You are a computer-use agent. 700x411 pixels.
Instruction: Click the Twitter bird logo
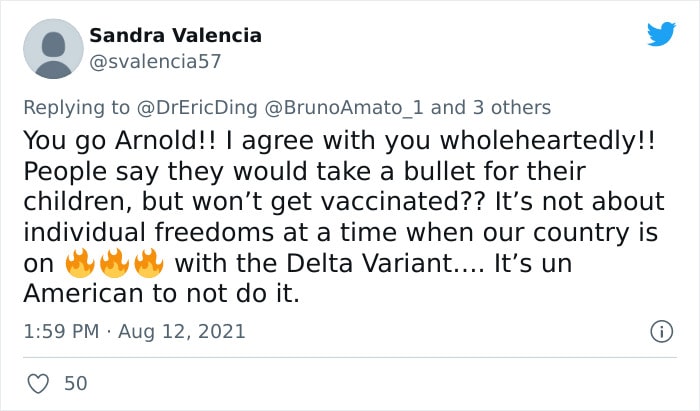pyautogui.click(x=661, y=34)
